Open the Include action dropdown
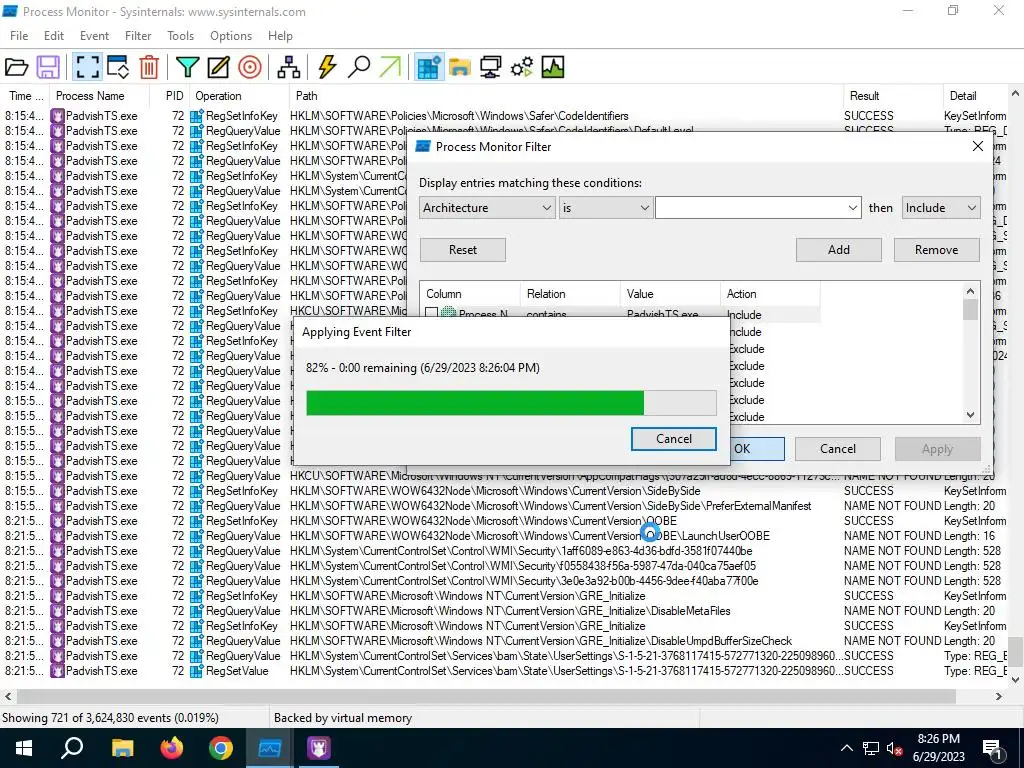Image resolution: width=1024 pixels, height=768 pixels. 940,208
